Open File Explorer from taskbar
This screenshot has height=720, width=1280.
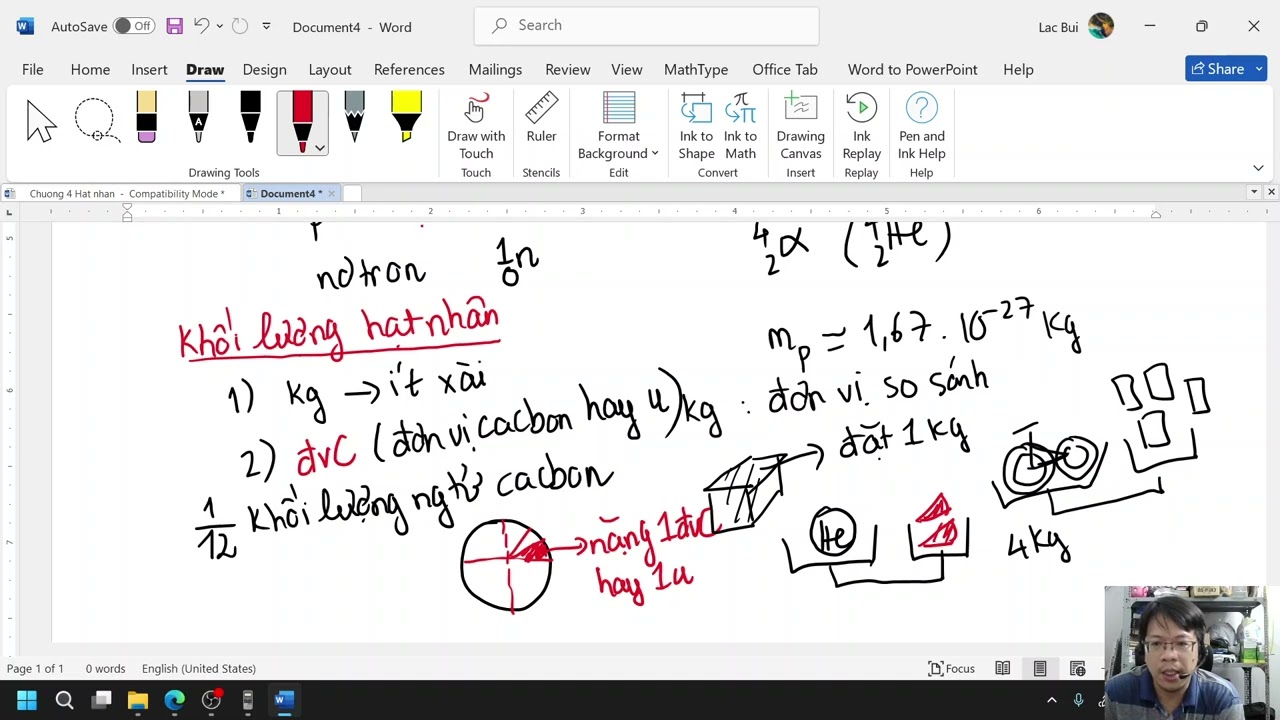138,700
